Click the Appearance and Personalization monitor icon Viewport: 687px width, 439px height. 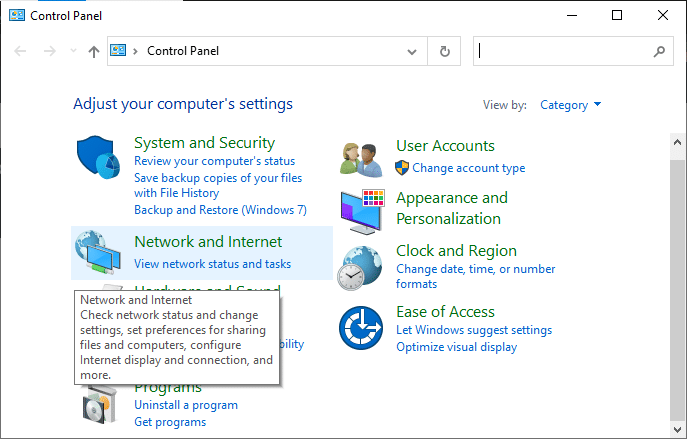(363, 209)
